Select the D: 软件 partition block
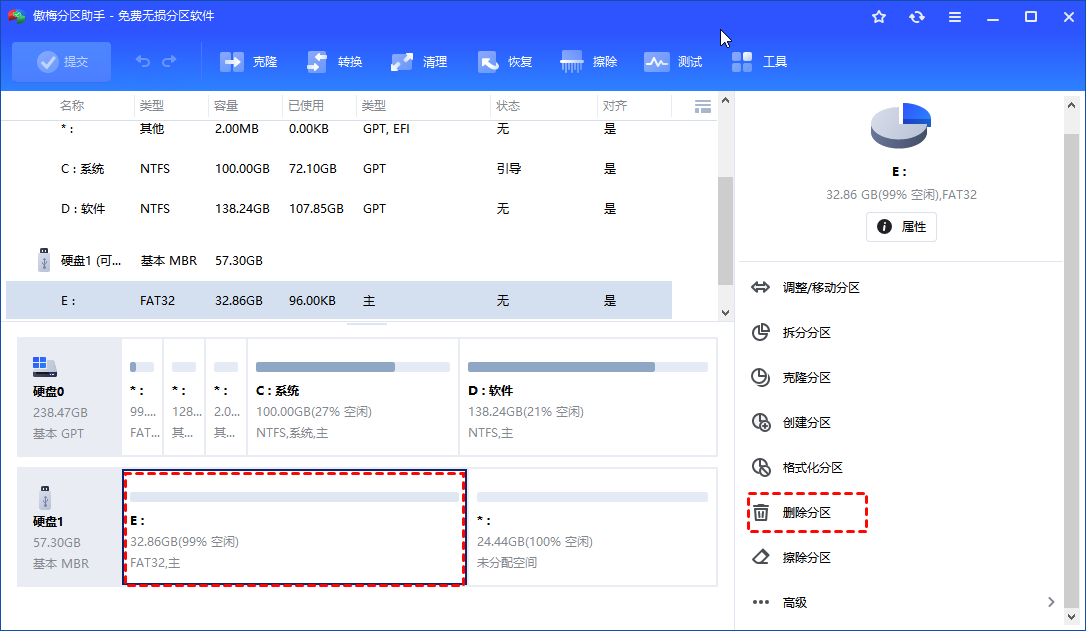The width and height of the screenshot is (1086, 631). (588, 398)
